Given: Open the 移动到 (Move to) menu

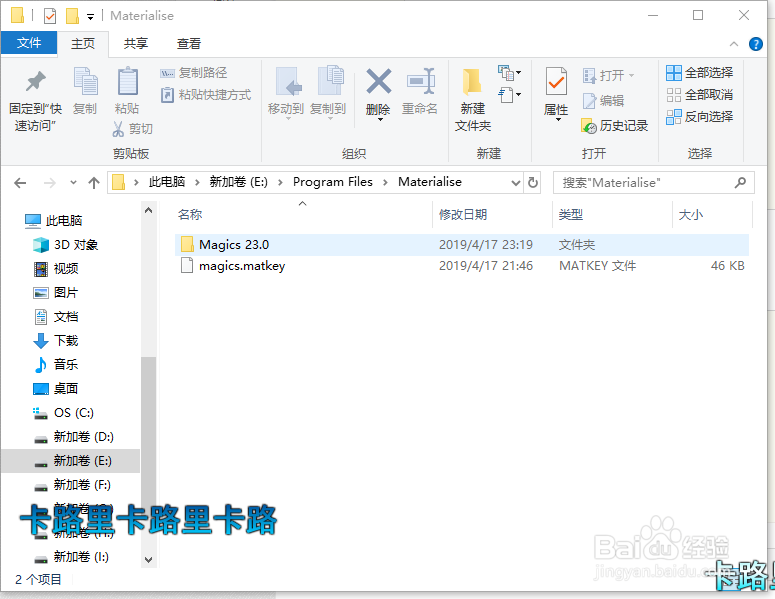Looking at the screenshot, I should (x=286, y=93).
